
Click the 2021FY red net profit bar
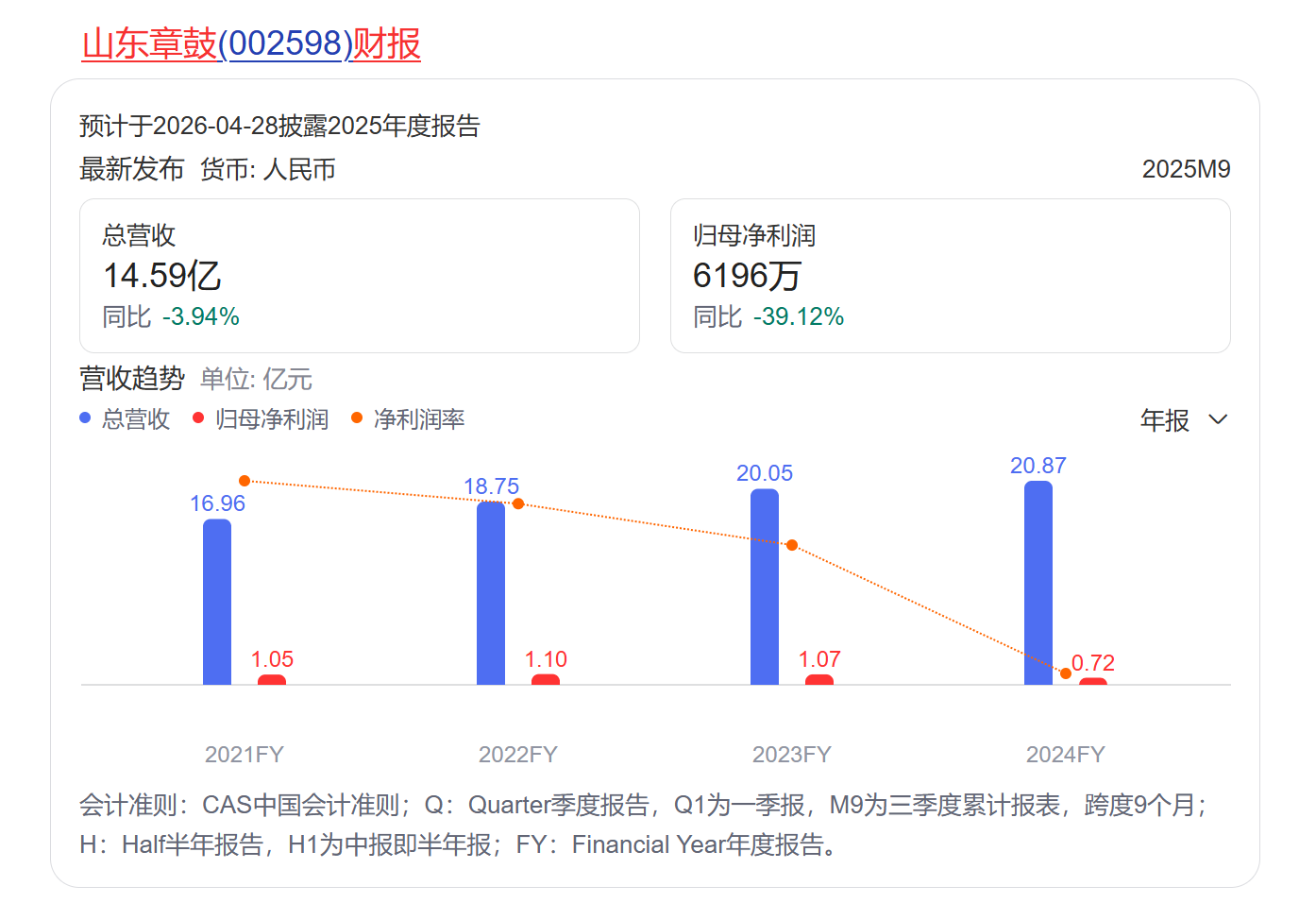(272, 679)
